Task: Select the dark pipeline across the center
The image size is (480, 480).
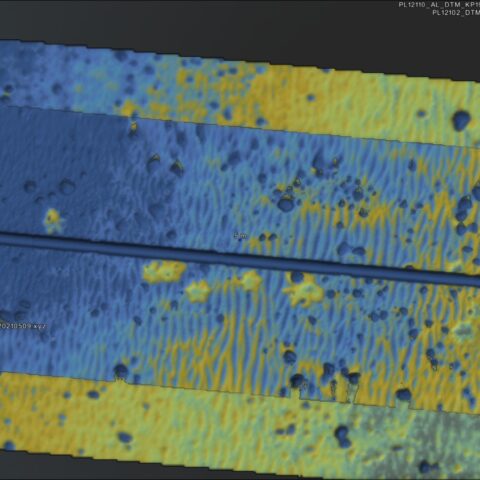Action: [x=240, y=257]
